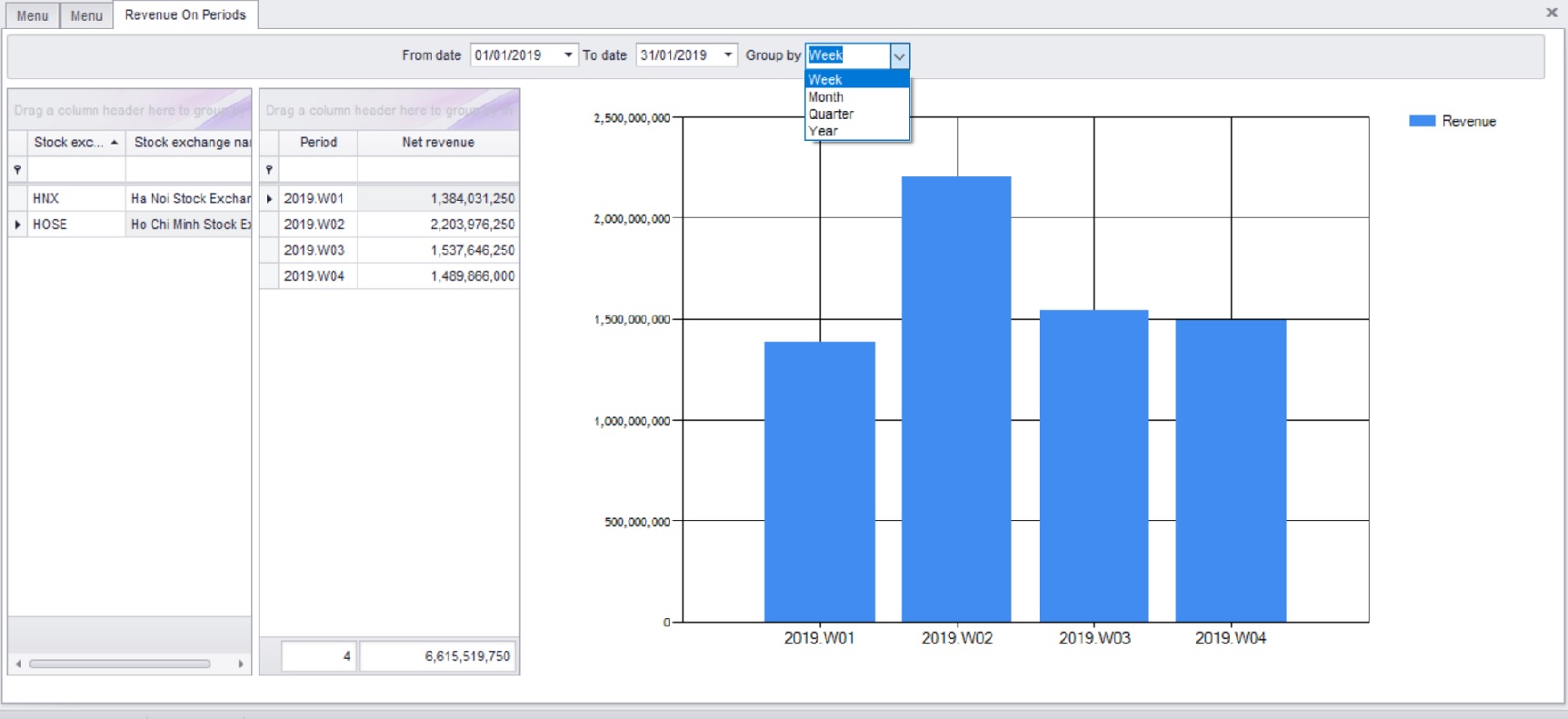
Task: Click the blue Revenue legend swatch
Action: [1422, 121]
